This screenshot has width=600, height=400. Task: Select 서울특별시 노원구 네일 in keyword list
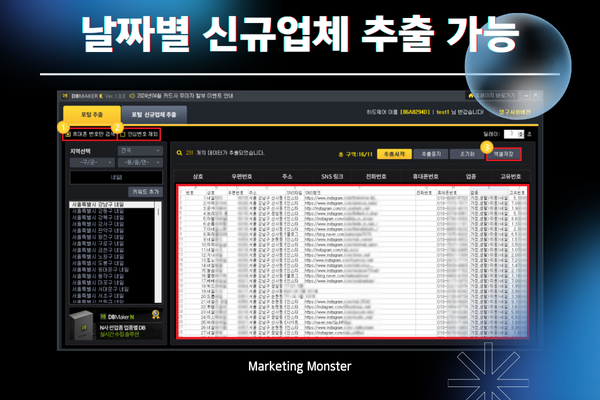[x=112, y=257]
